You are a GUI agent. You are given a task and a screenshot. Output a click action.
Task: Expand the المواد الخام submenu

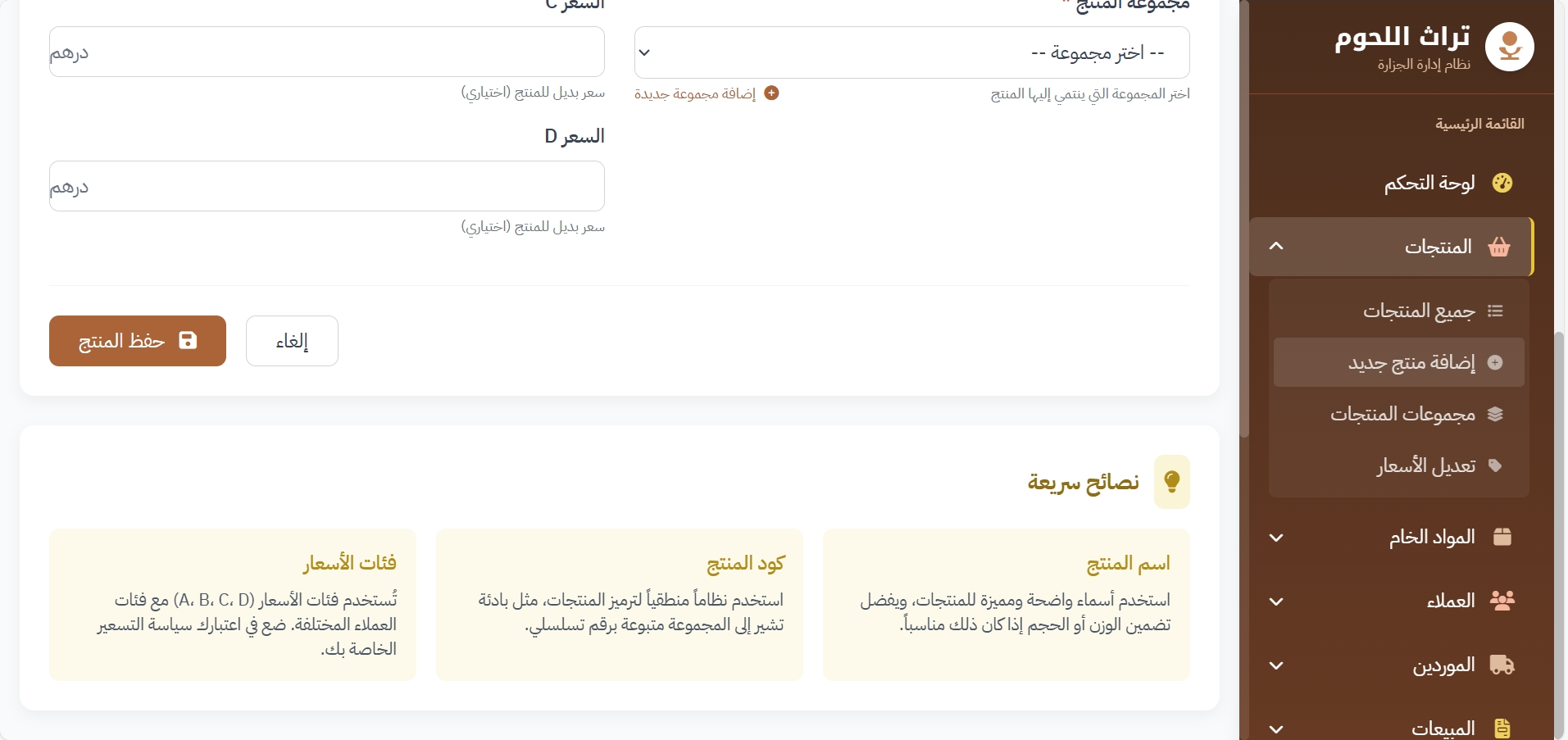coord(1276,538)
